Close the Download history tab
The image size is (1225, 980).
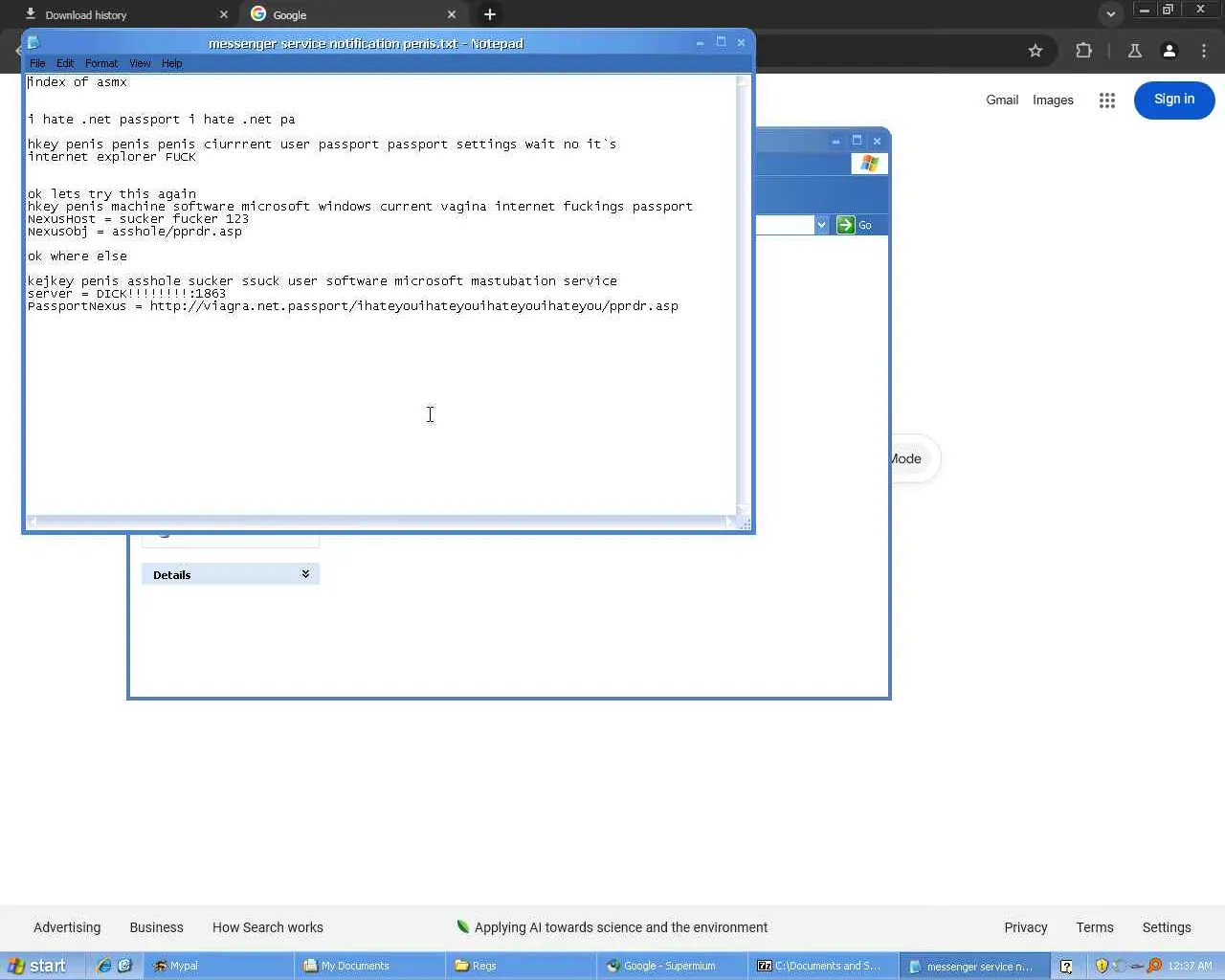[x=224, y=14]
